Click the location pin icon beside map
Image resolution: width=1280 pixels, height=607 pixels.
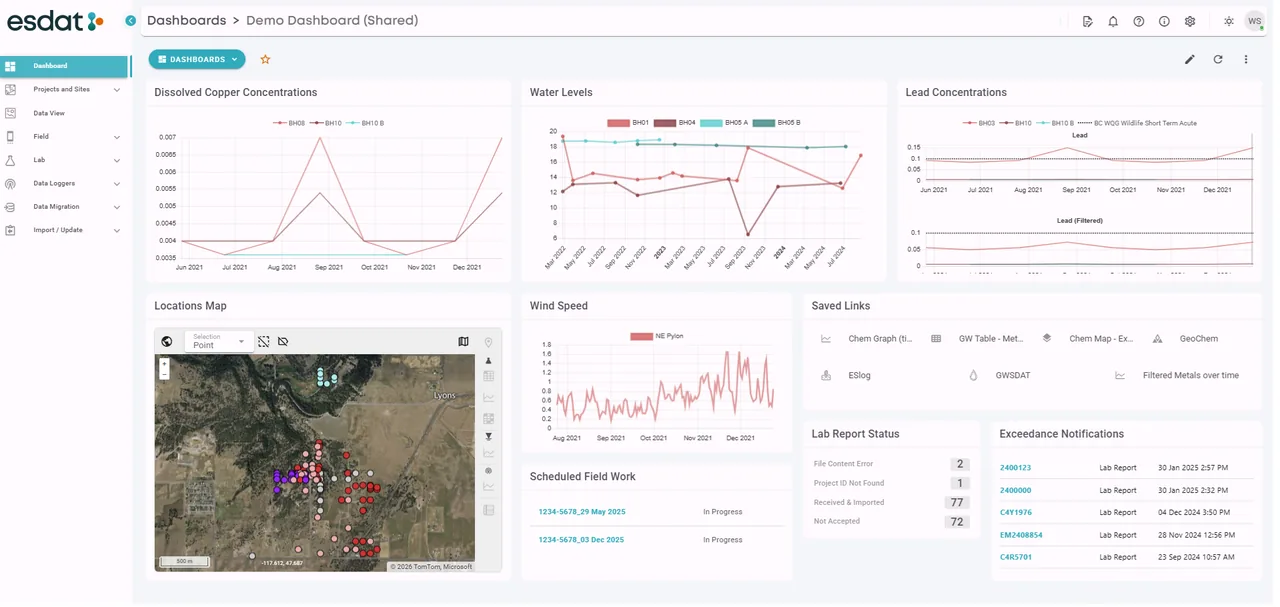coord(489,342)
